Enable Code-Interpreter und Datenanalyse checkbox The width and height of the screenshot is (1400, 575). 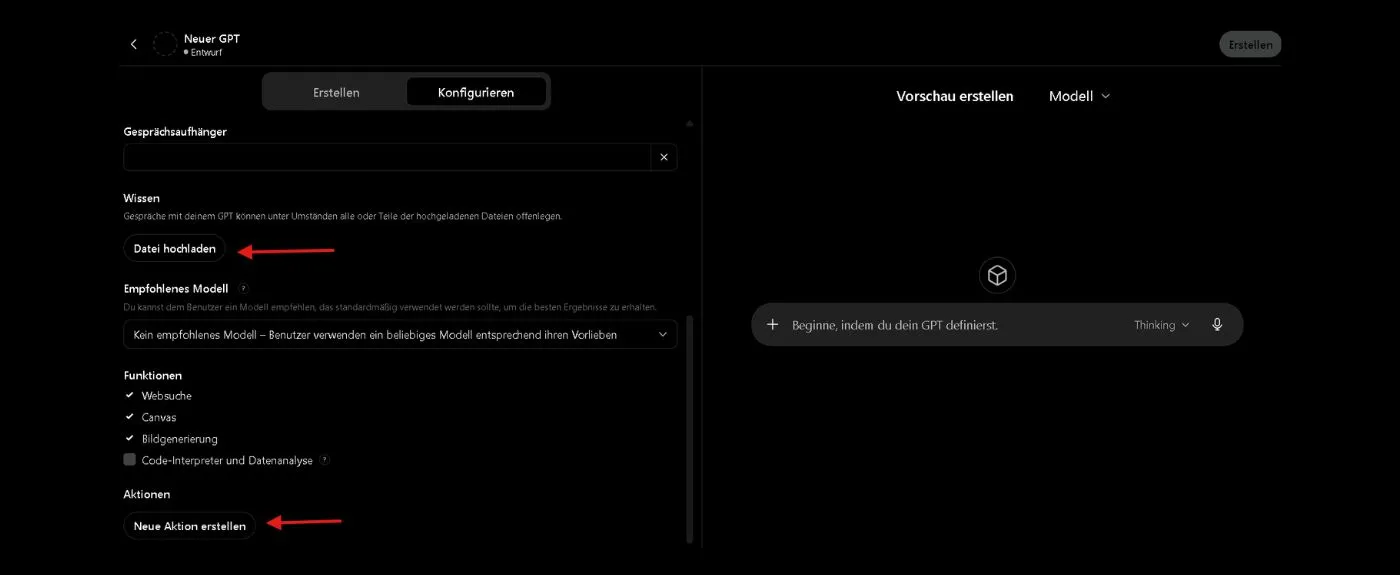click(129, 460)
